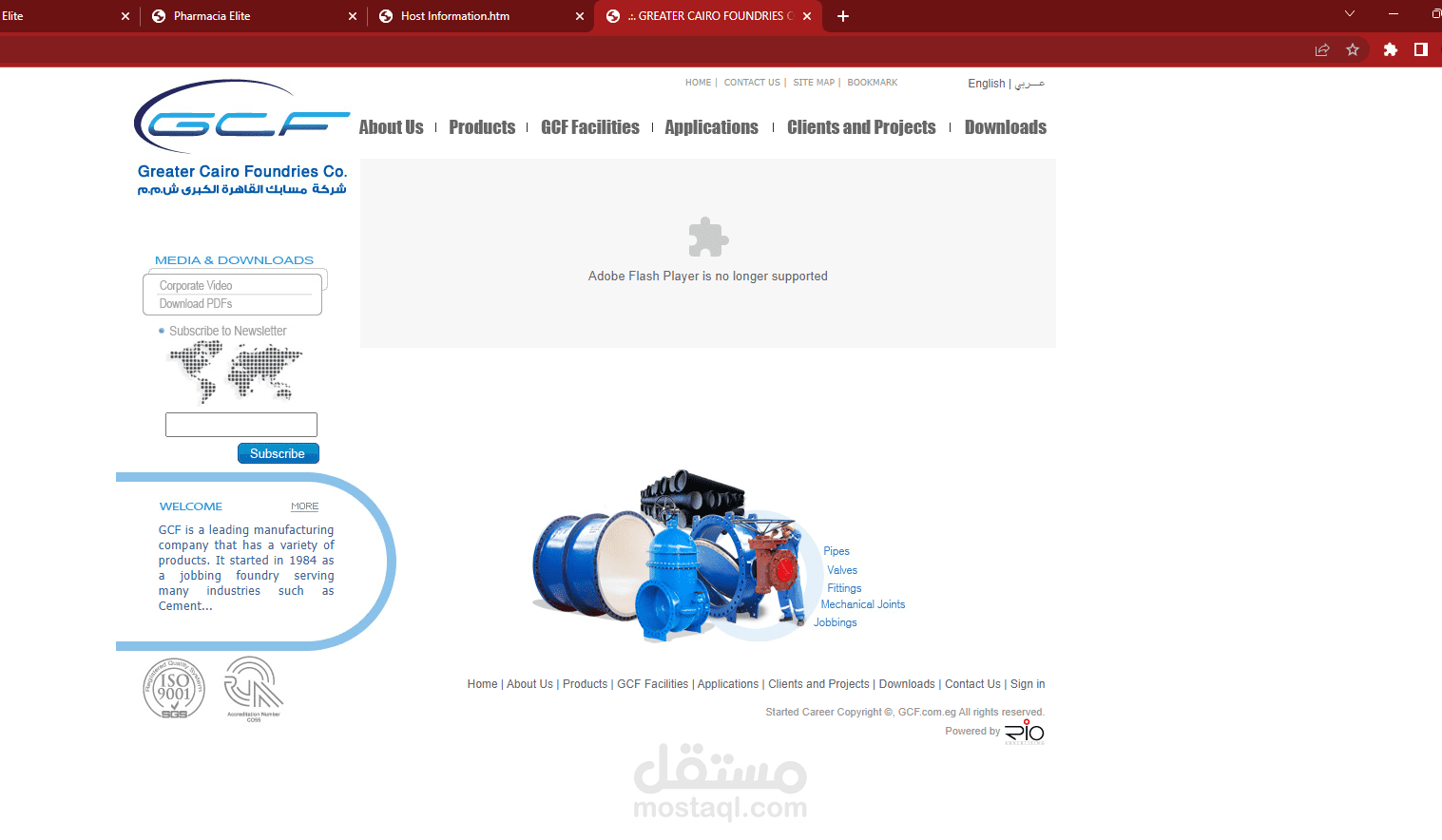Switch language to English
The image size is (1442, 840).
click(x=986, y=84)
